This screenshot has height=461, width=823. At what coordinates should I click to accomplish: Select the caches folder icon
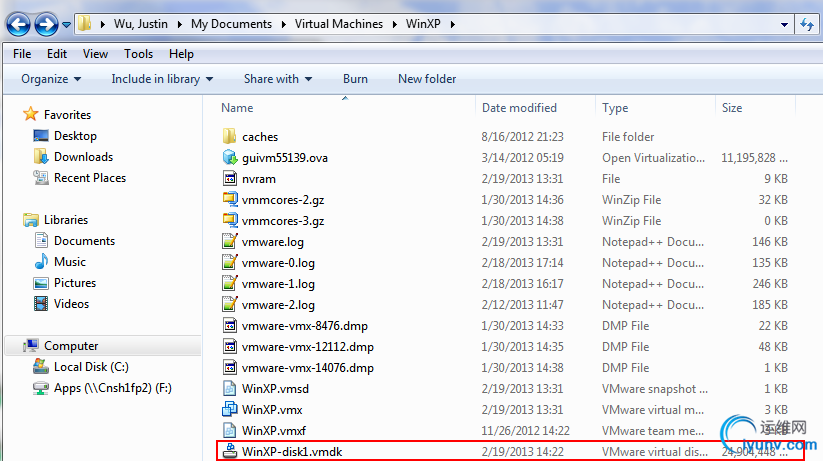229,137
